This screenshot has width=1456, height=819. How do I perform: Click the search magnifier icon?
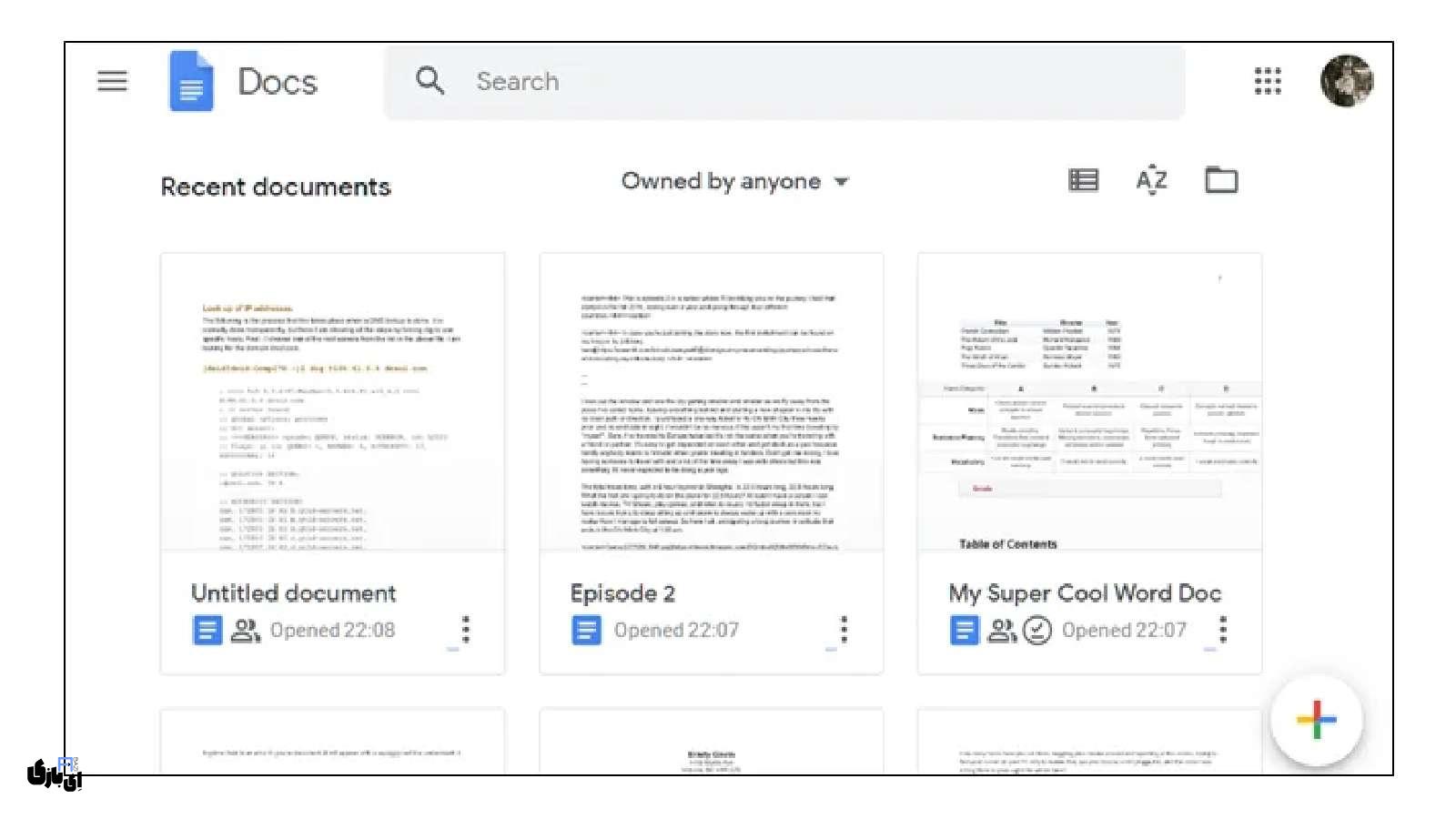(x=430, y=81)
